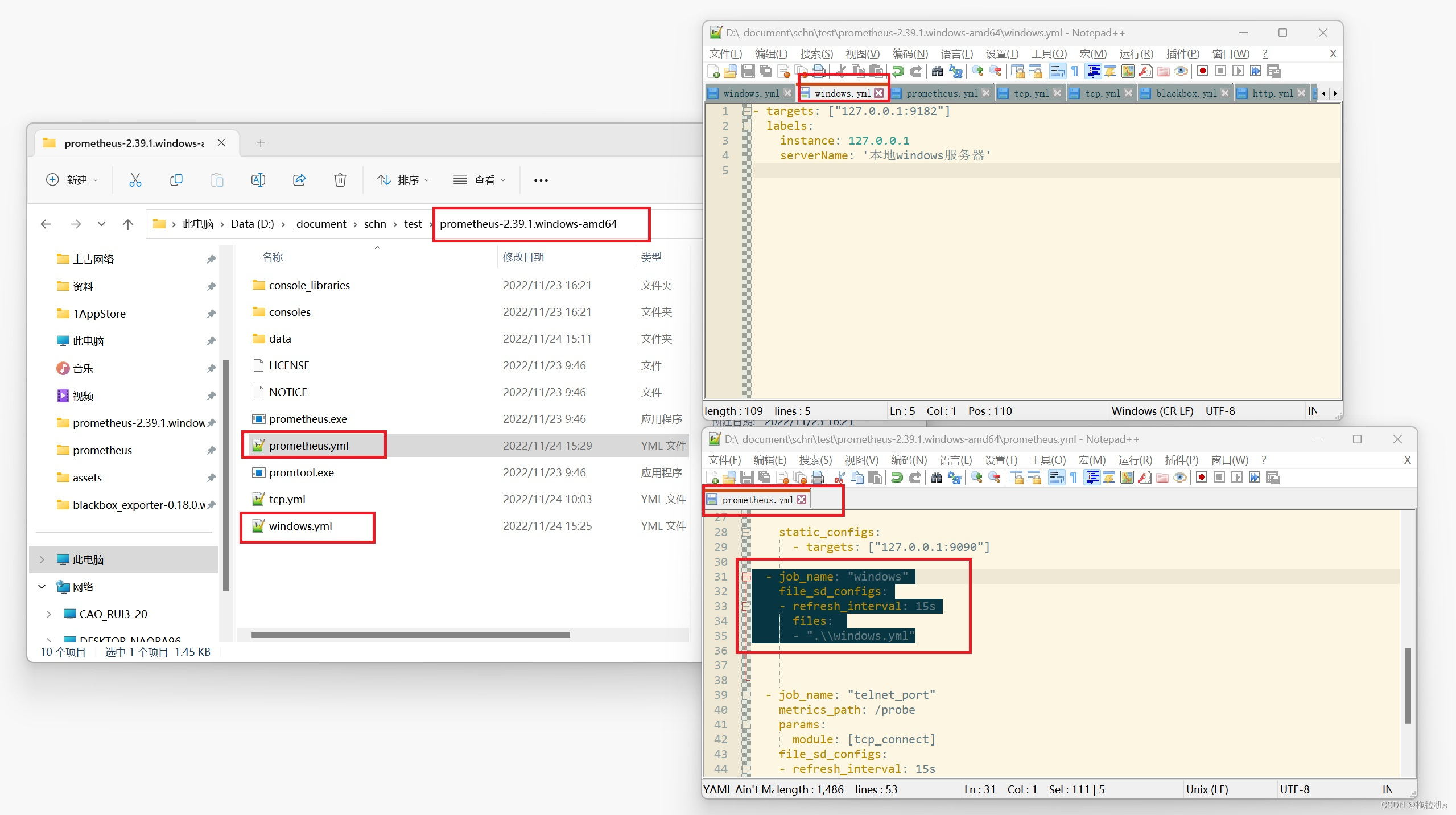Open Folder as Workspace in prometheus.yml Notepad++ window

(1162, 478)
